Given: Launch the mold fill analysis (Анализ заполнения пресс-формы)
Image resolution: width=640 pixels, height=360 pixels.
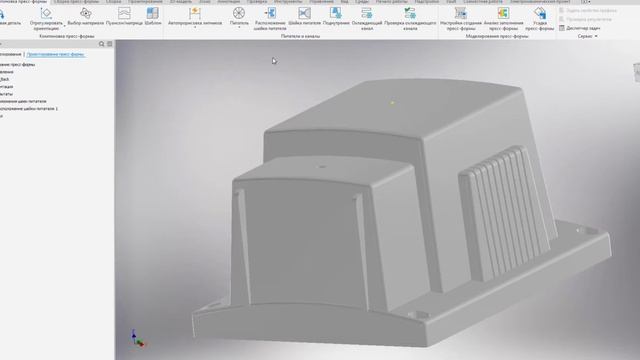Looking at the screenshot, I should click(503, 18).
